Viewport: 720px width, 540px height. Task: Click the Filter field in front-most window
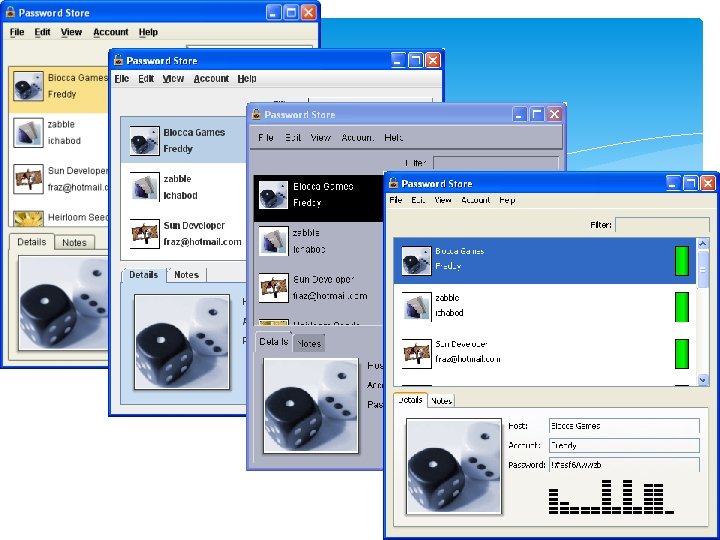click(662, 225)
